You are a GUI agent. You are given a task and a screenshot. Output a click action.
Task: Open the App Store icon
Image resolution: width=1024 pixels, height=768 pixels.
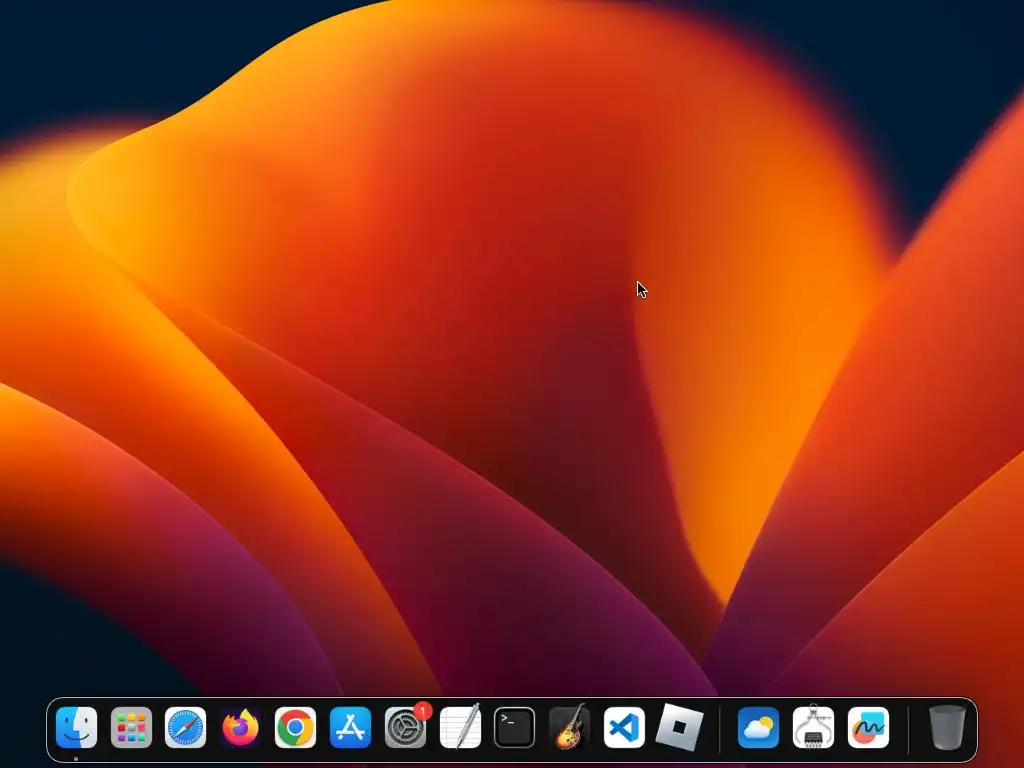point(350,727)
